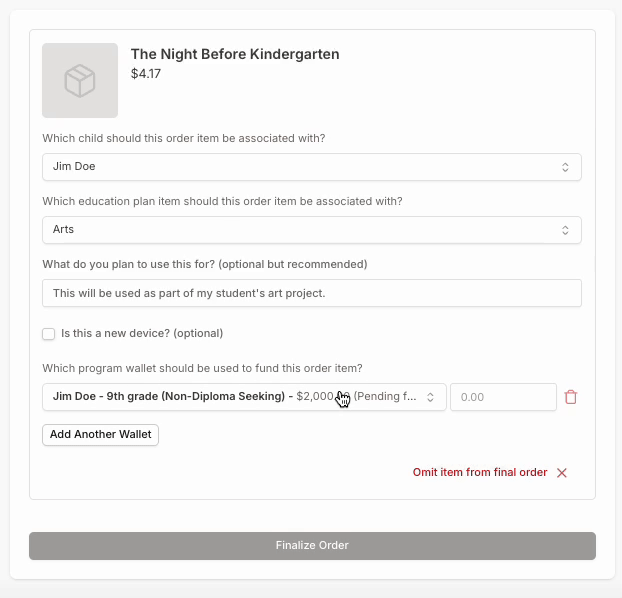Click the 'Is this a new device? (optional)' label
622x598 pixels.
click(x=142, y=333)
